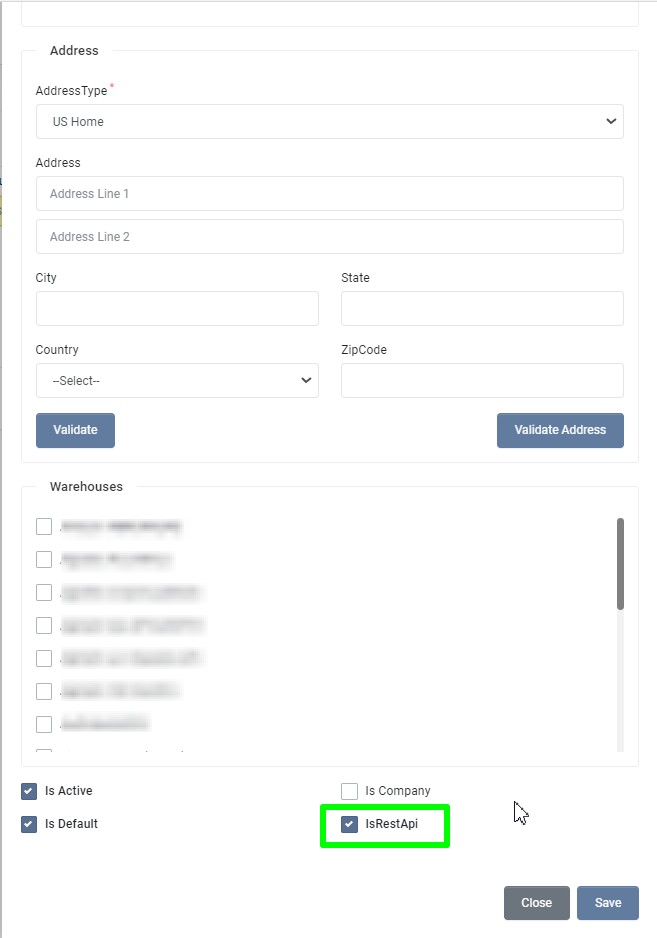The height and width of the screenshot is (938, 657).
Task: Click the Address Line 1 field
Action: [329, 194]
